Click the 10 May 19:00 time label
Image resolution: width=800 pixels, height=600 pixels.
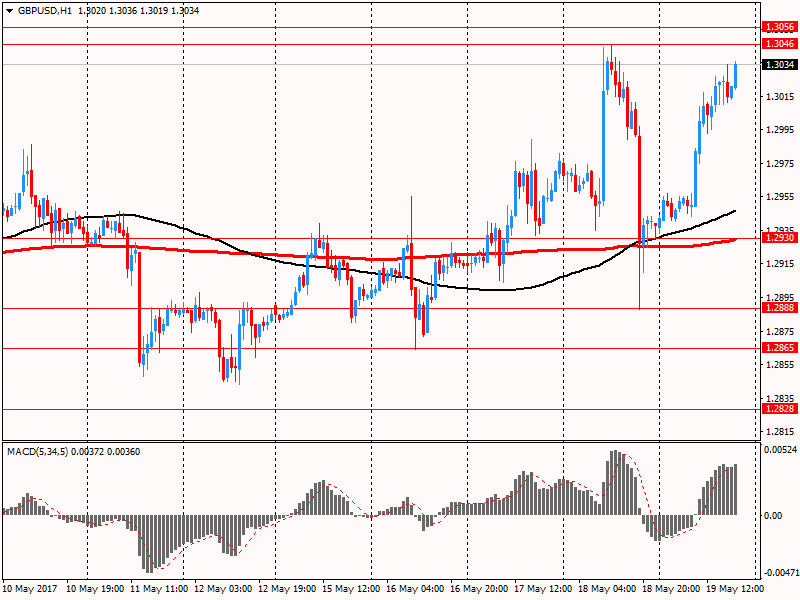[x=95, y=589]
